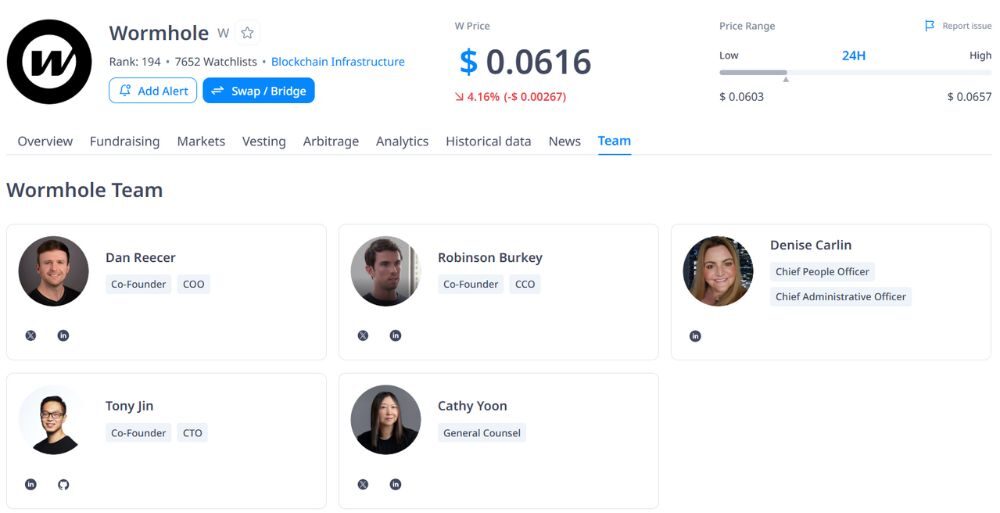Star Wormhole to add to watchlist
The width and height of the screenshot is (1000, 513).
[x=247, y=33]
